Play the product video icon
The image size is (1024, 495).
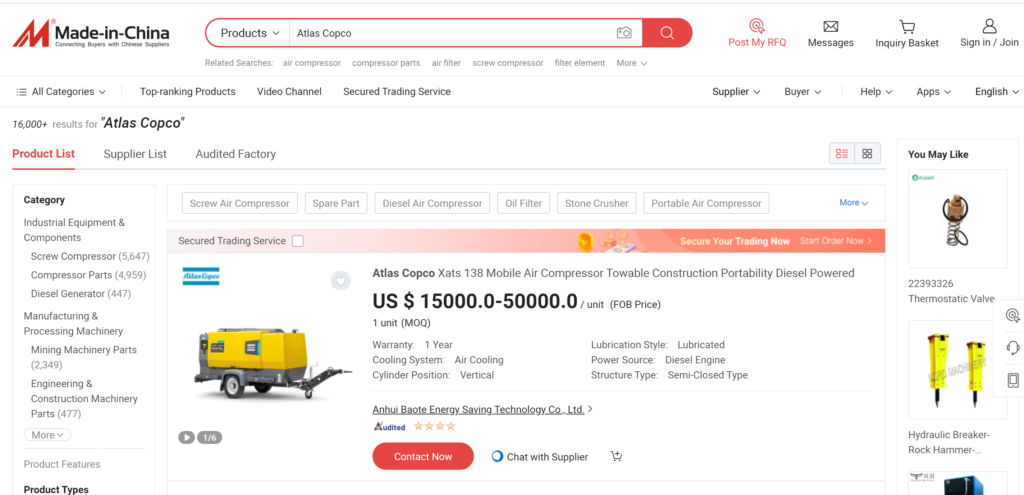click(x=187, y=438)
